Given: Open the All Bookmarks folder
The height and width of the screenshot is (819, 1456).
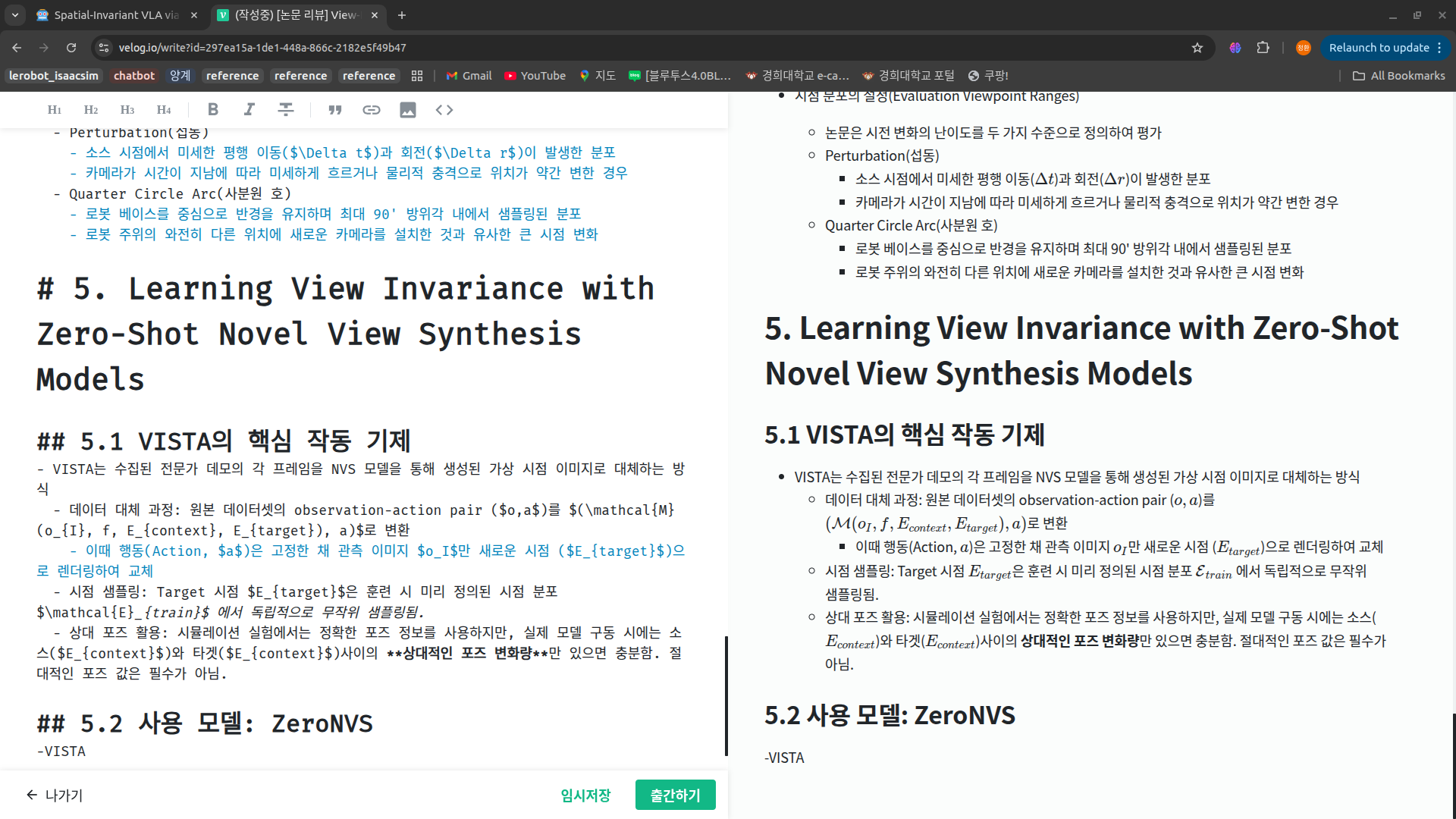Looking at the screenshot, I should (x=1399, y=76).
